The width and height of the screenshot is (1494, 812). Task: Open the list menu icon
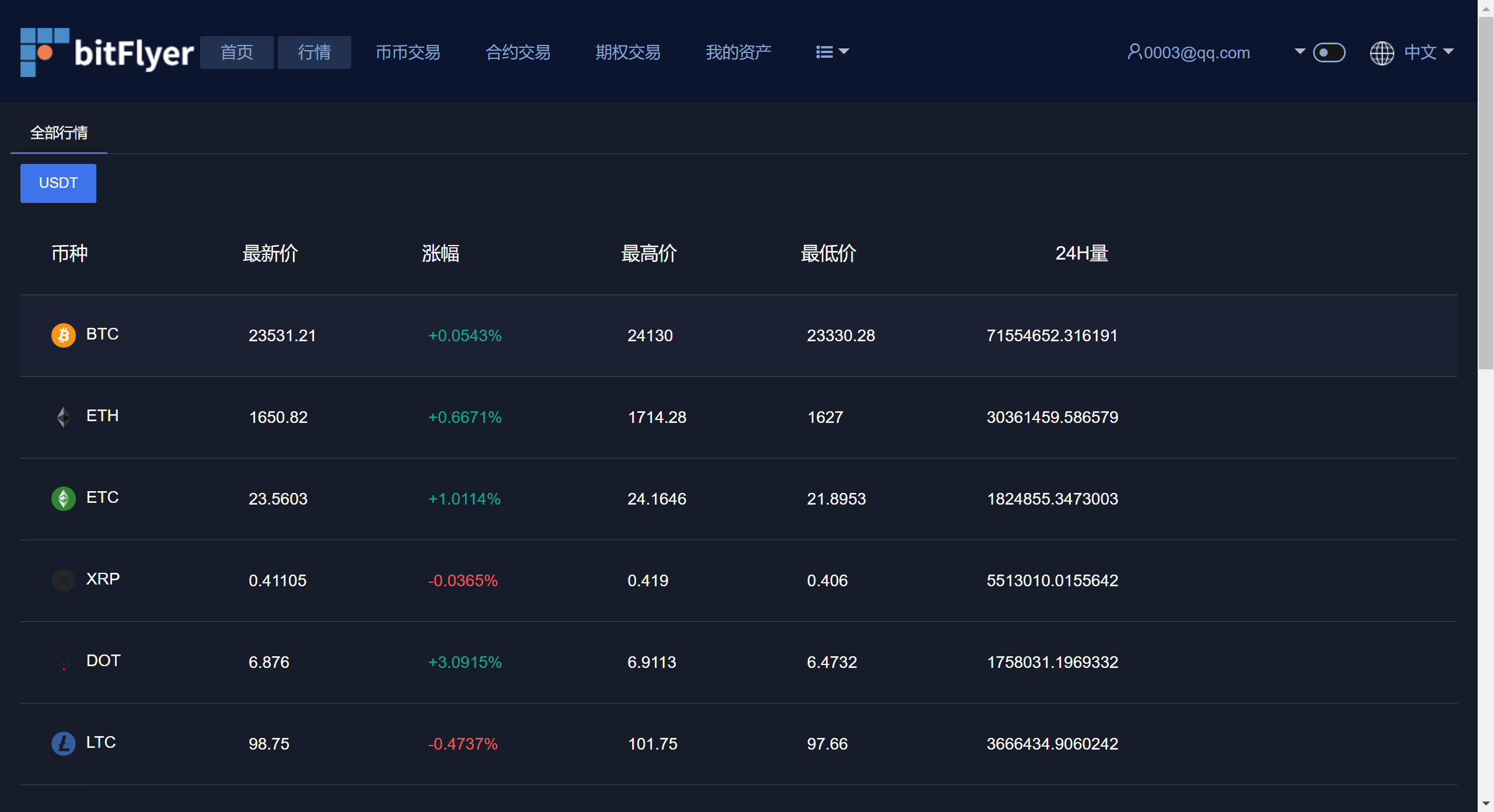click(824, 52)
